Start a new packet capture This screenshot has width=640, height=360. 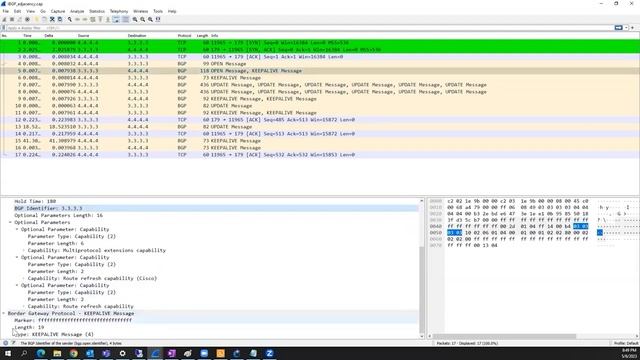coord(4,19)
